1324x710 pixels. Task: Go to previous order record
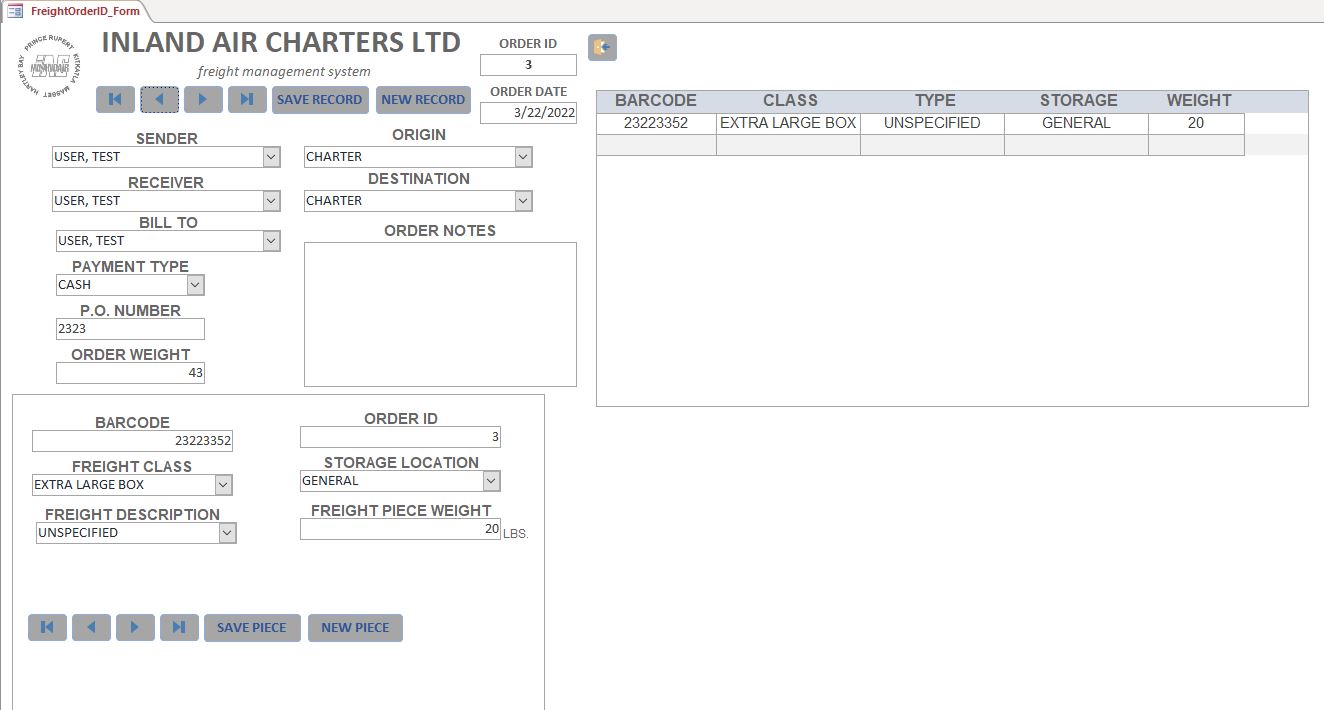click(x=159, y=99)
